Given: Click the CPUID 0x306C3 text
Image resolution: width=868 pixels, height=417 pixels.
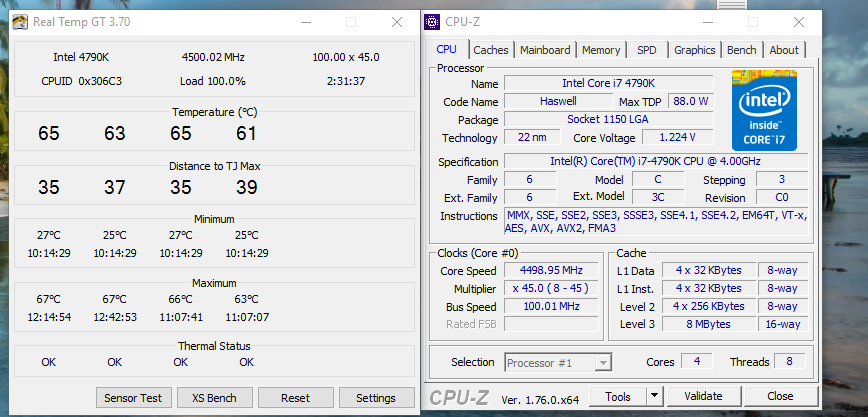Looking at the screenshot, I should point(81,81).
